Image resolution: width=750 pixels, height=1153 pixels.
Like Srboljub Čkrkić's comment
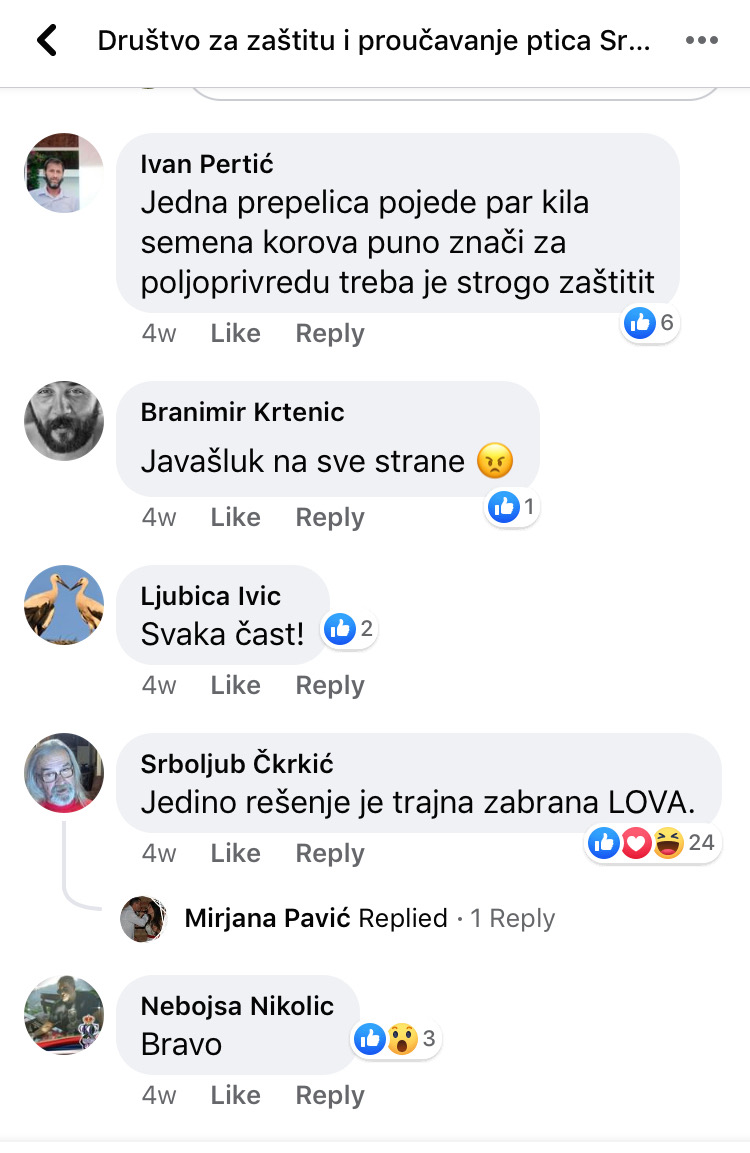pos(235,853)
